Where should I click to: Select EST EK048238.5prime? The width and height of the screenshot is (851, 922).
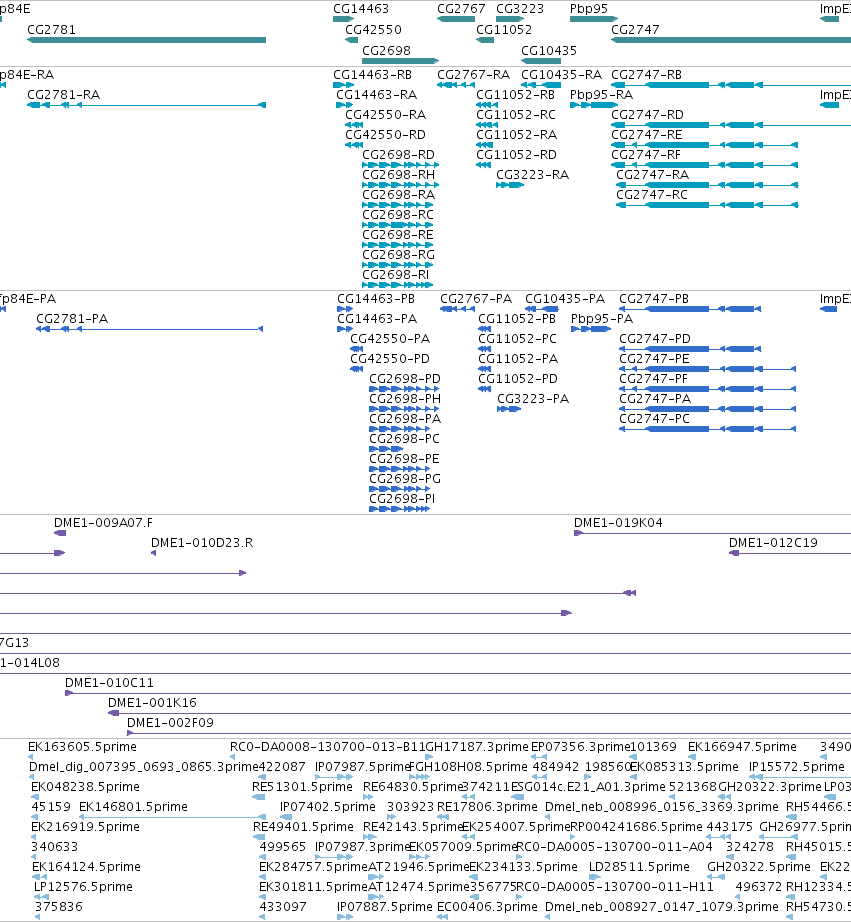85,787
